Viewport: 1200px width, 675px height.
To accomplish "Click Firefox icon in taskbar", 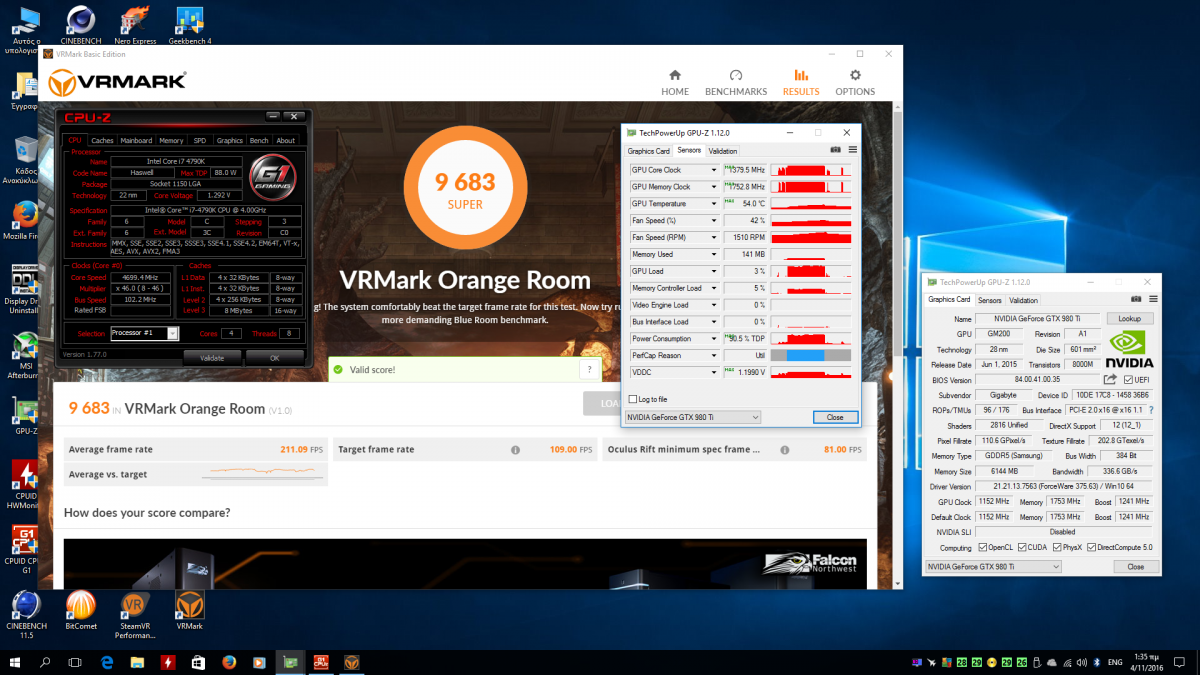I will tap(229, 662).
